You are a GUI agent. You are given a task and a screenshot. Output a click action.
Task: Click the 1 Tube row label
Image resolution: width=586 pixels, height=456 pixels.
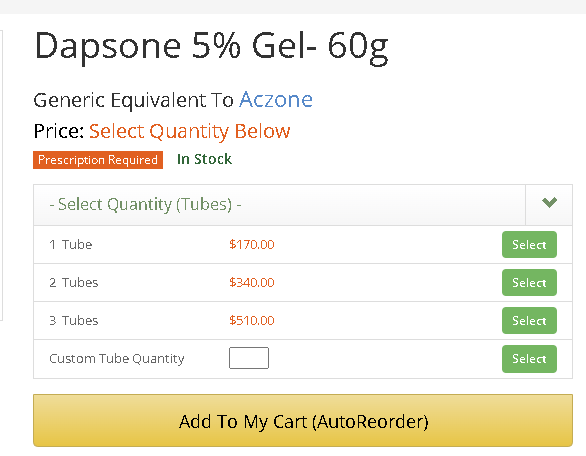click(71, 244)
